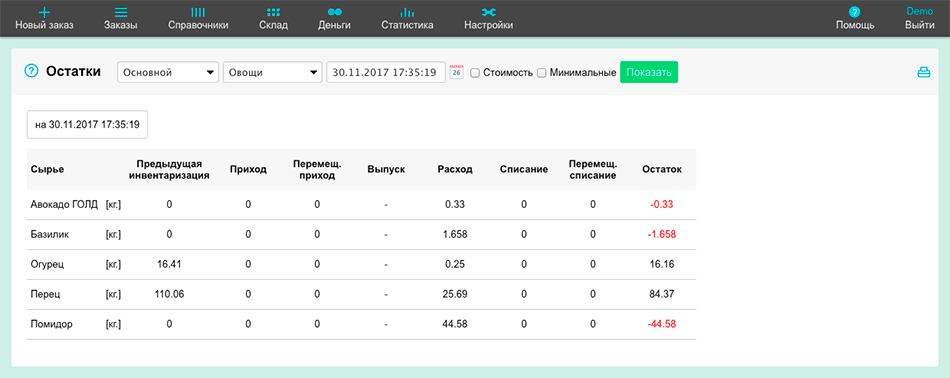950x378 pixels.
Task: Click the question mark icon above Помощь
Action: (855, 12)
